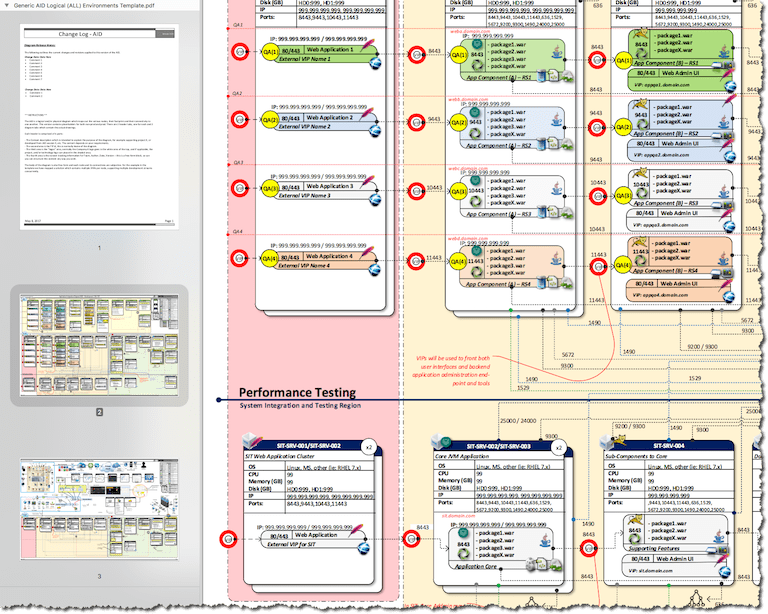Click External VIP Name 4 label
The height and width of the screenshot is (614, 768).
click(x=304, y=265)
